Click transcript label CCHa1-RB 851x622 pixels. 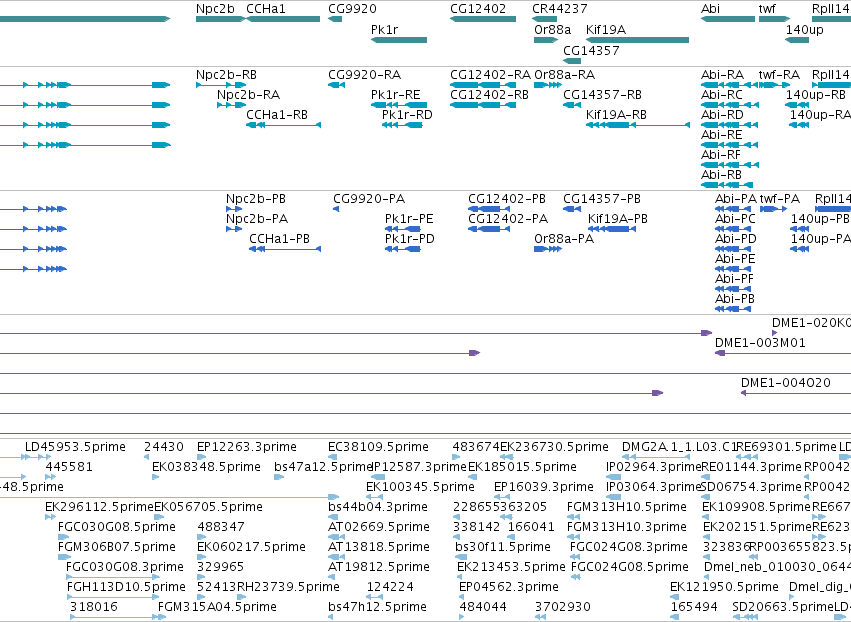(x=277, y=115)
